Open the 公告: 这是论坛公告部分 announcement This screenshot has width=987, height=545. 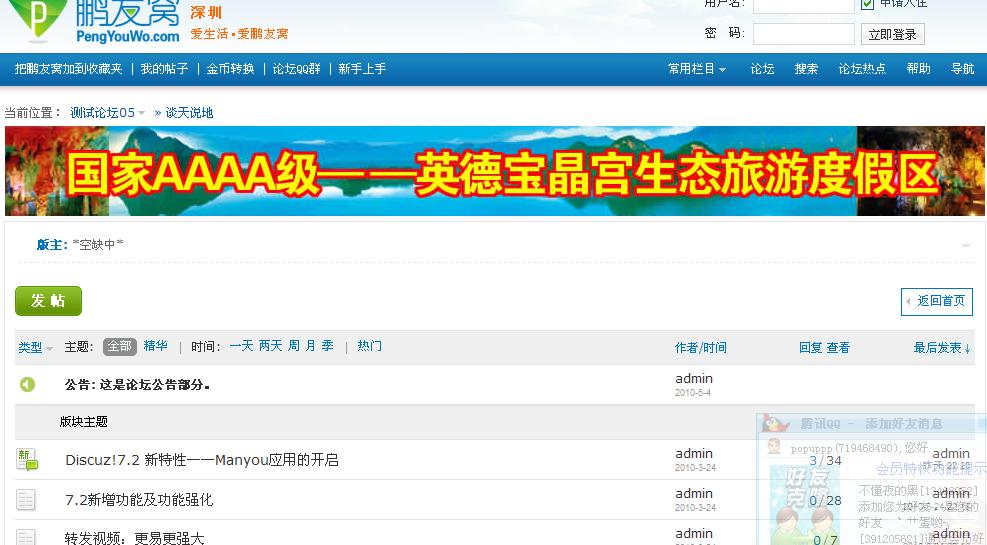pos(137,385)
